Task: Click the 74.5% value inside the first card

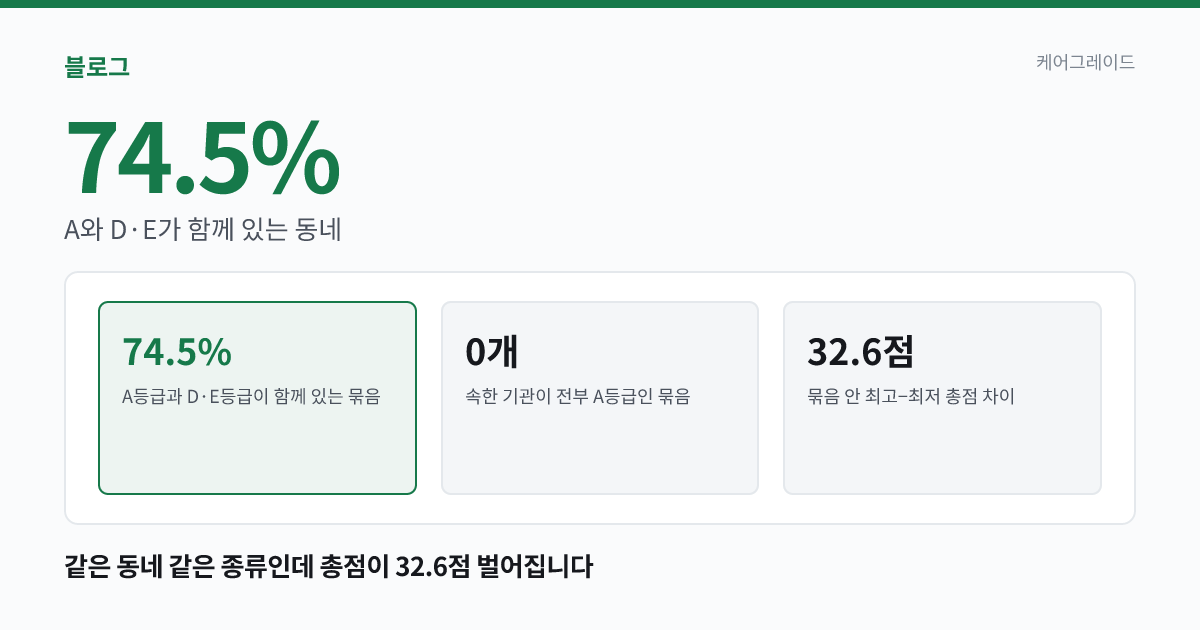Action: pos(177,352)
